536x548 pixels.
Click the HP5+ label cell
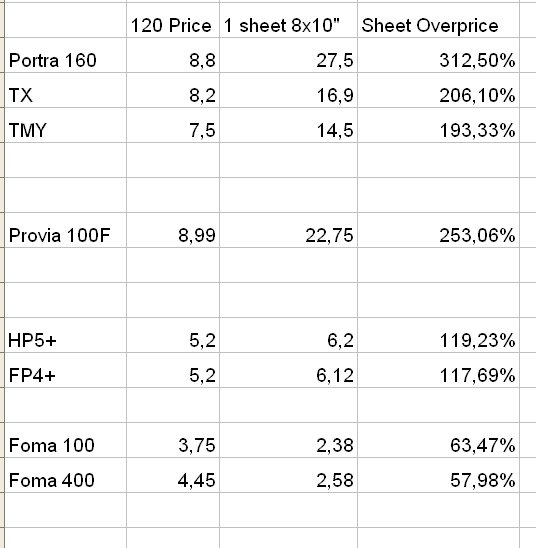(66, 335)
